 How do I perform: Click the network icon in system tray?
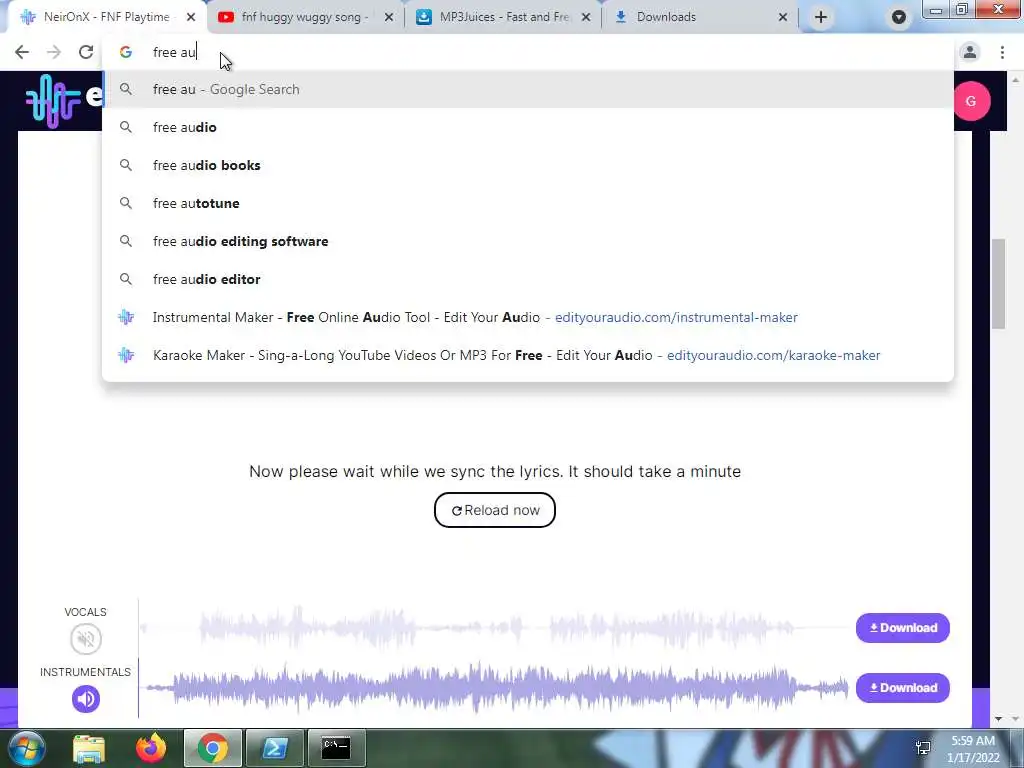point(923,748)
